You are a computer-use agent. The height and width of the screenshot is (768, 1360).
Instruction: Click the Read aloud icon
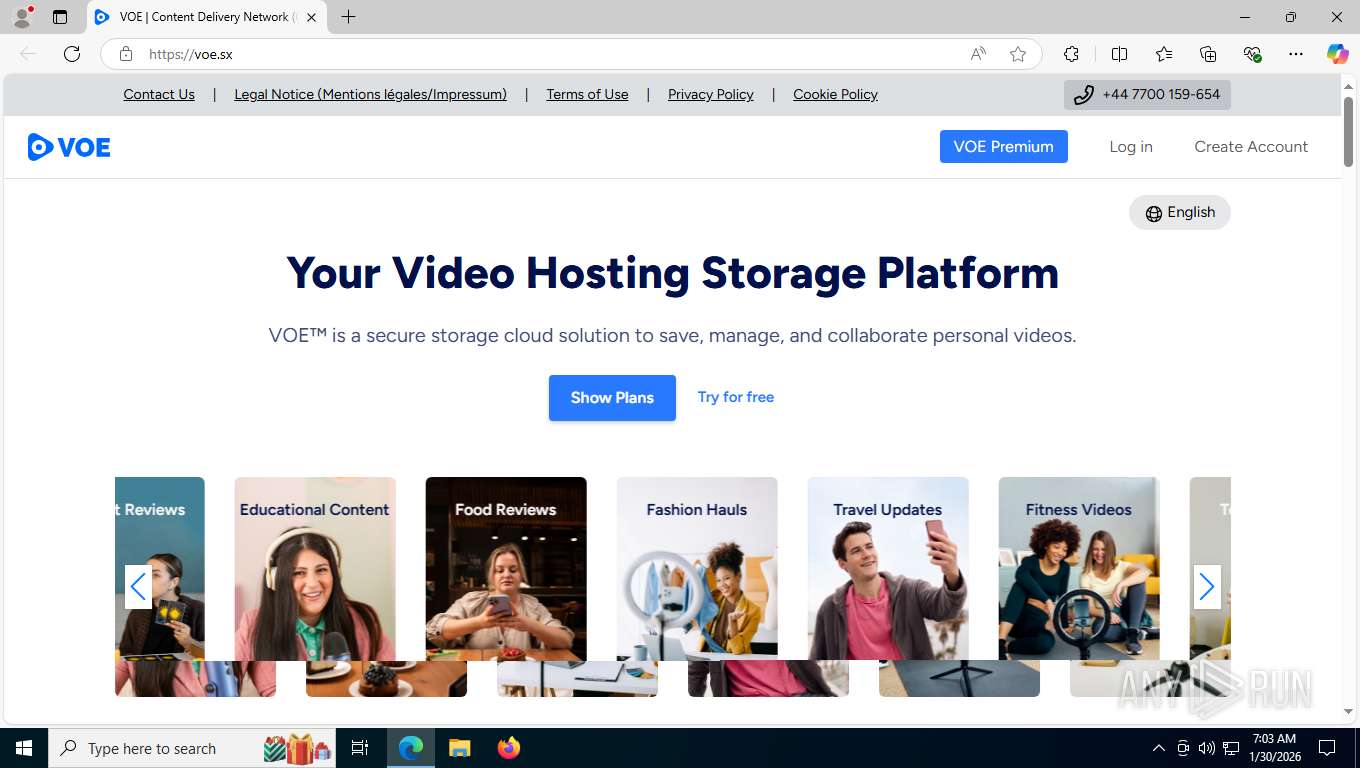(978, 54)
